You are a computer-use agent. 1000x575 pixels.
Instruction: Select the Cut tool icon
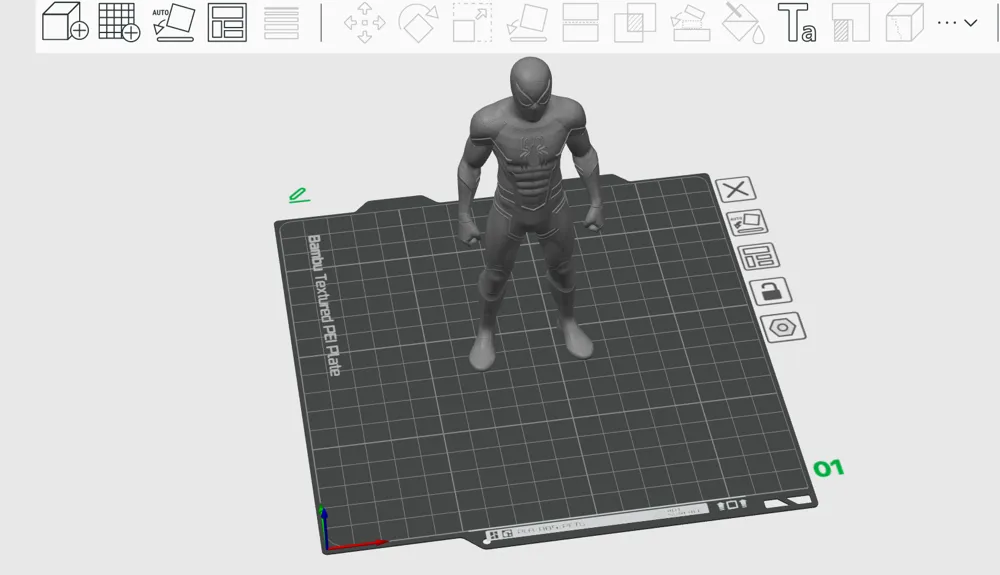tap(580, 22)
